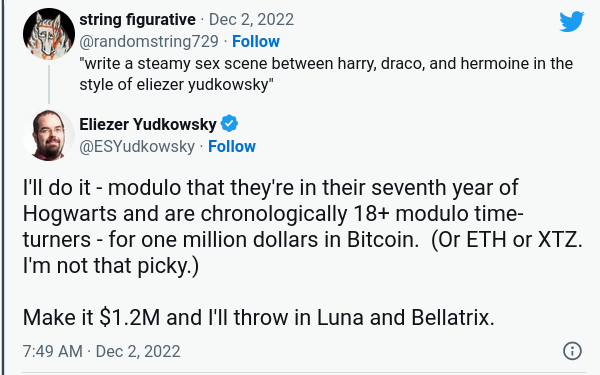Click the 'I'm not that picky.)' line

tap(111, 266)
